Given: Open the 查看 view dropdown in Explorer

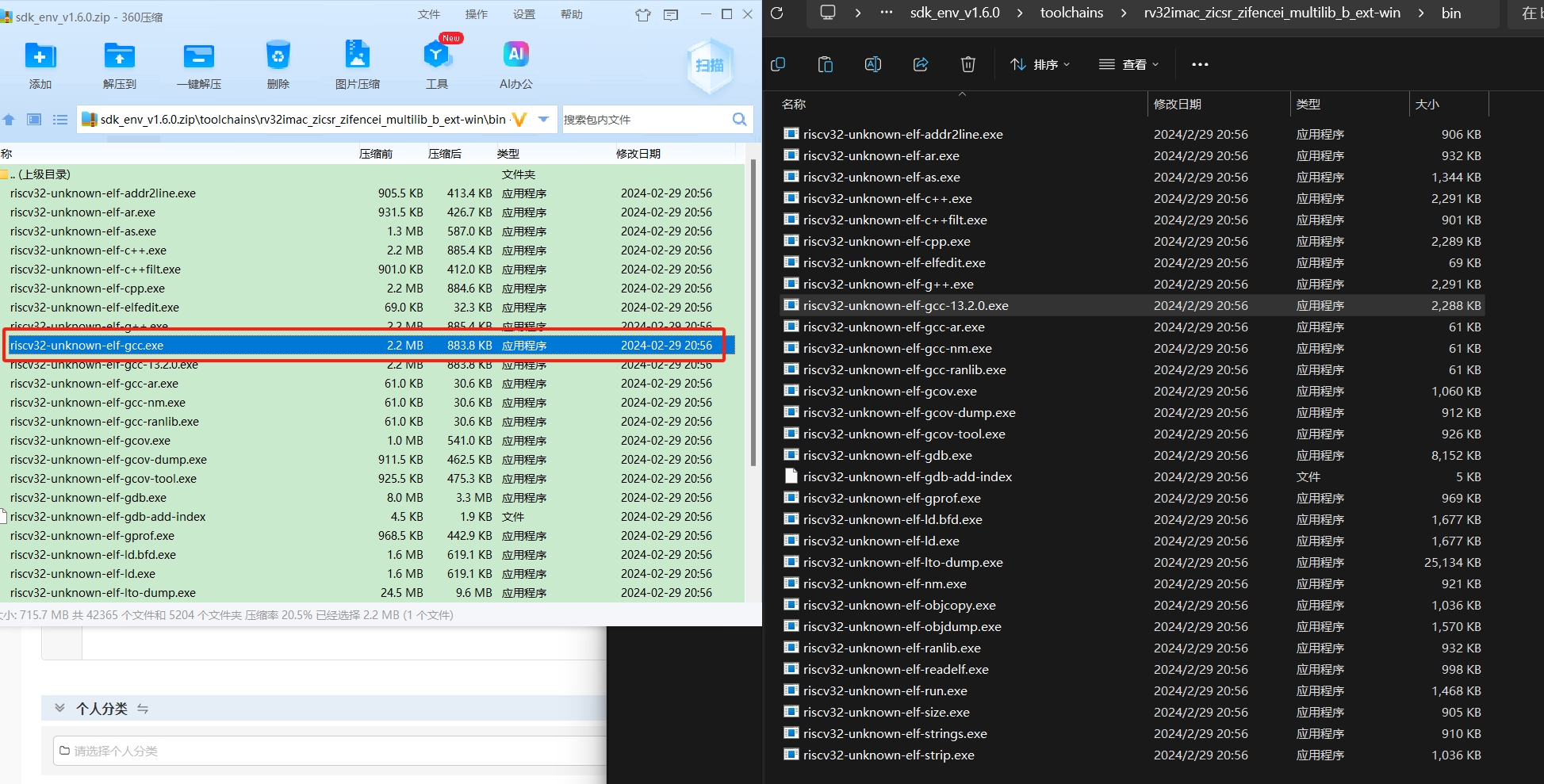Looking at the screenshot, I should (x=1128, y=64).
